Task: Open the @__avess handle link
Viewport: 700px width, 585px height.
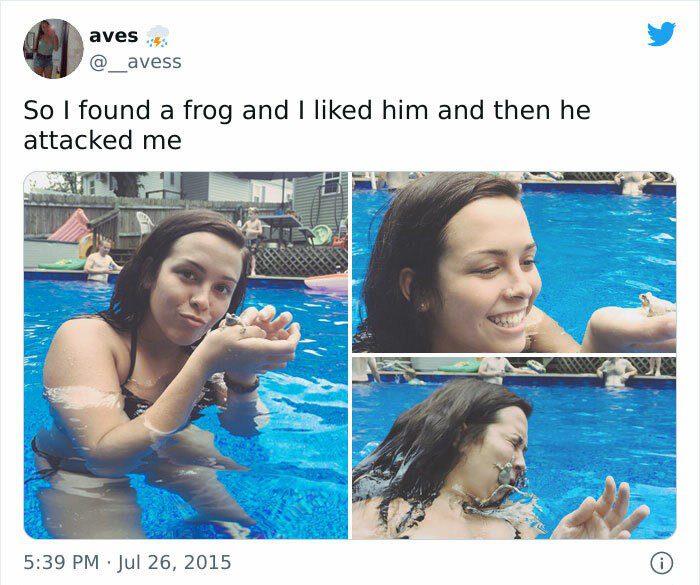Action: (x=136, y=62)
